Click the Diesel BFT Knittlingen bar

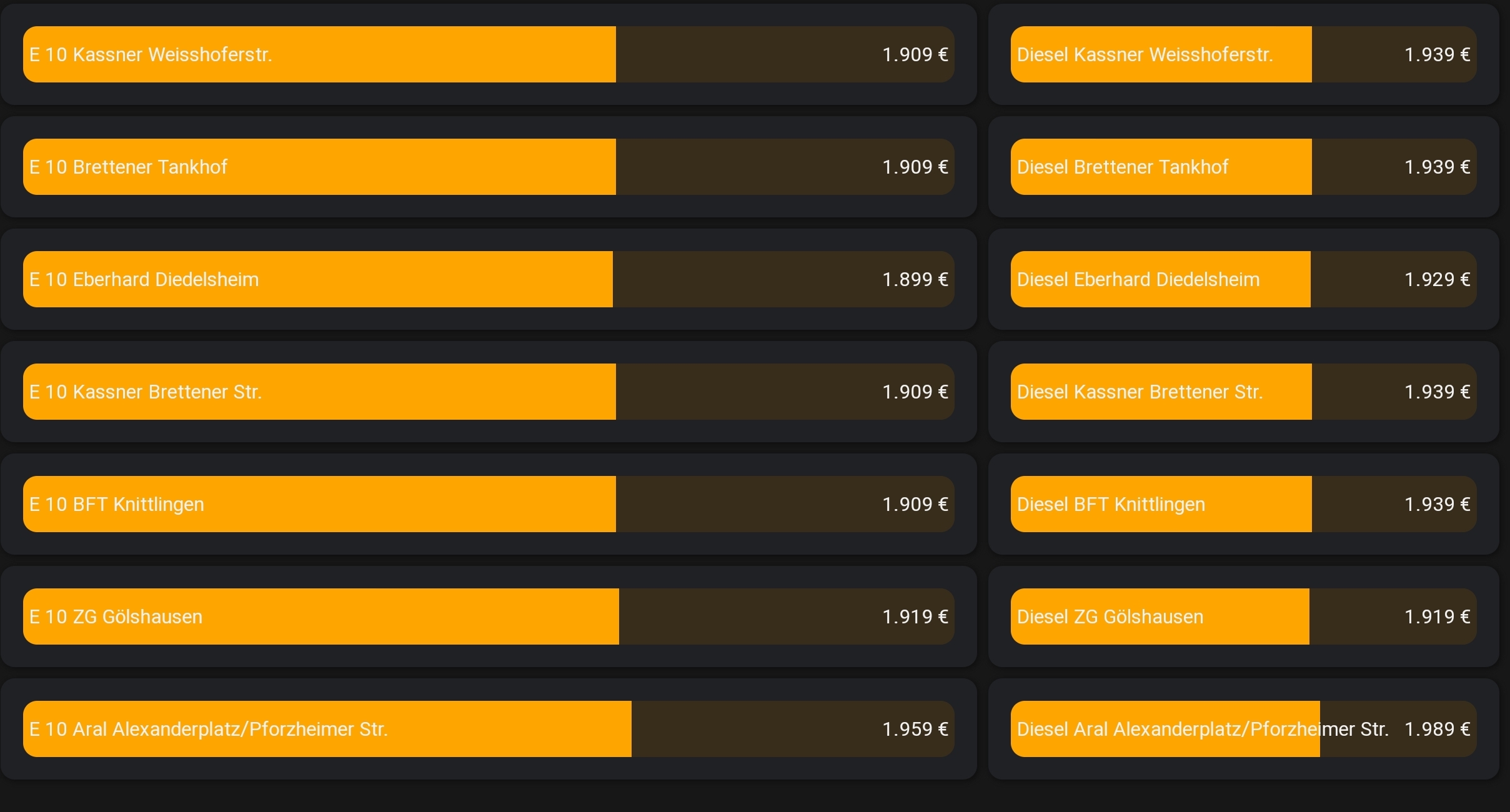(1243, 504)
